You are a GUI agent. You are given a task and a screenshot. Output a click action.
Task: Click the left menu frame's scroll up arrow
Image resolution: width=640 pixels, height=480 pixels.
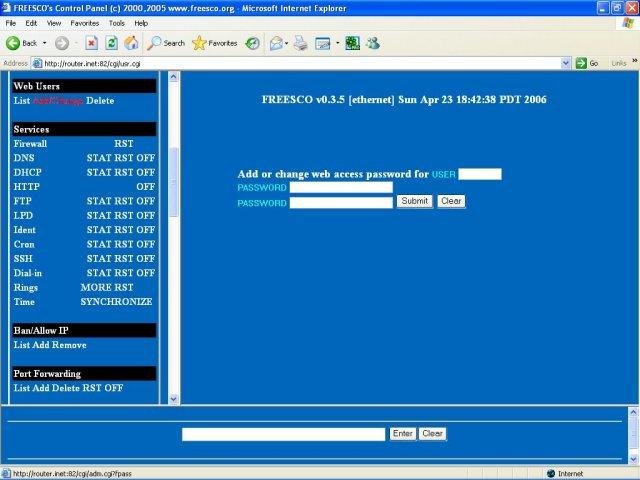pyautogui.click(x=173, y=76)
